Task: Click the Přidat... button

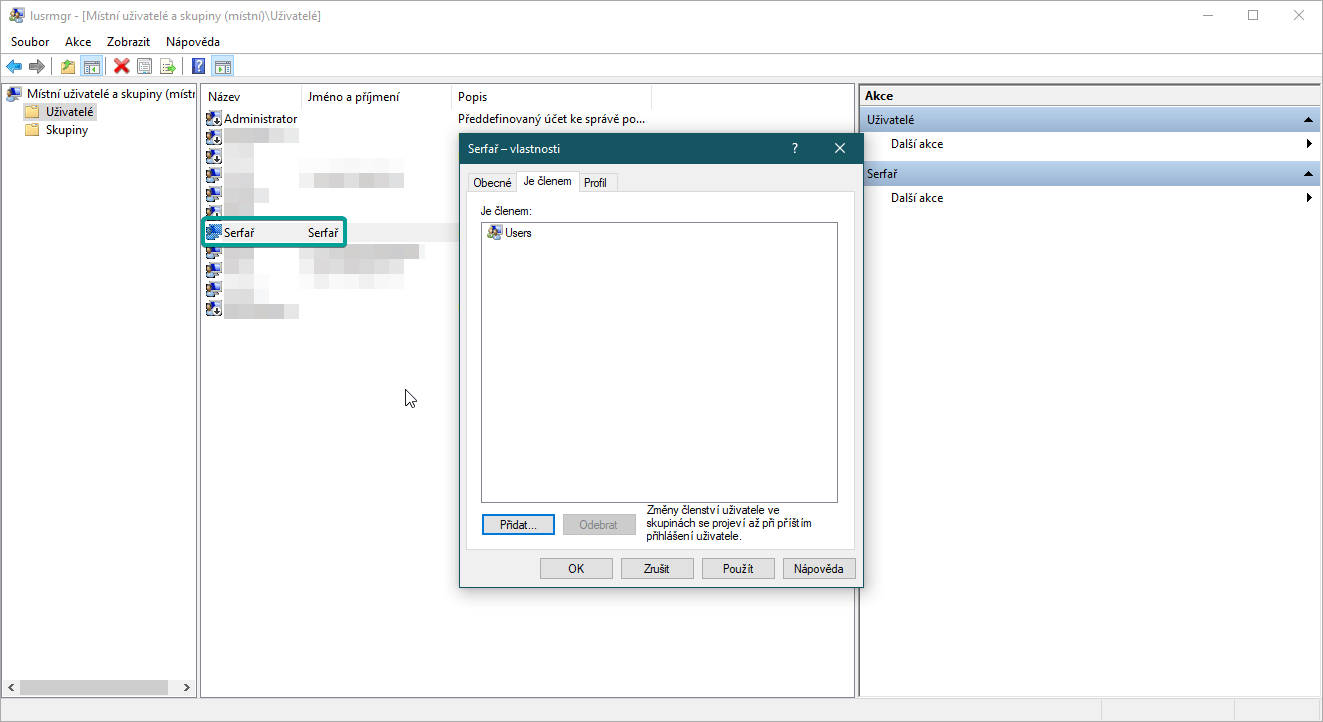Action: 518,525
